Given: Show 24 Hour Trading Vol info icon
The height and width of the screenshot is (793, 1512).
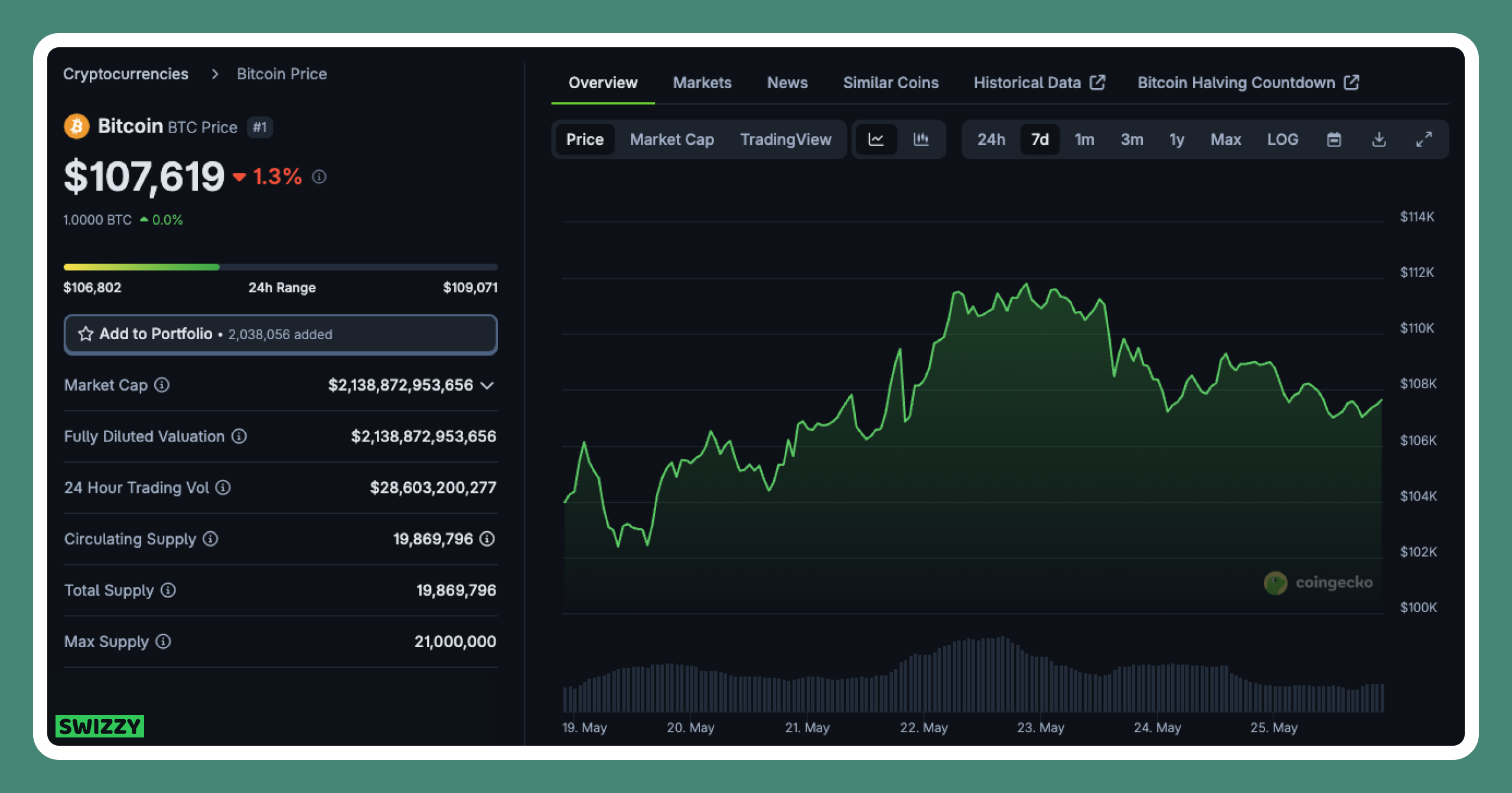Looking at the screenshot, I should [x=223, y=487].
